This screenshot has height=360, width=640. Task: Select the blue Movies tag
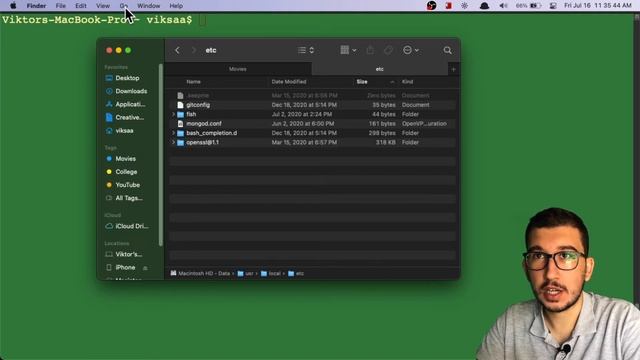coord(125,158)
